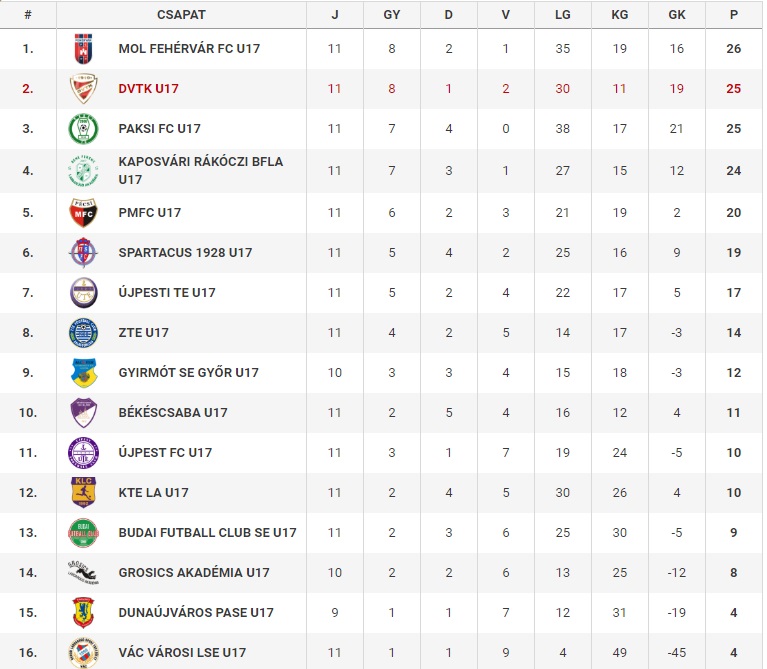Click the GK goal difference column header
The image size is (767, 669).
tap(677, 15)
